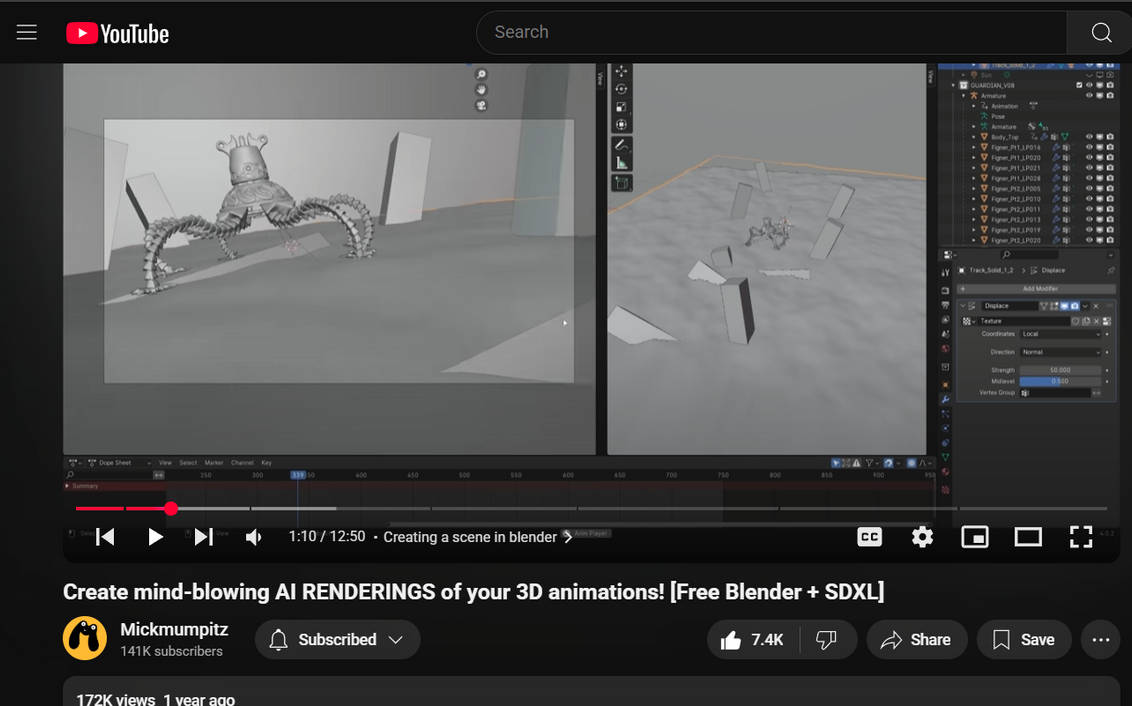The height and width of the screenshot is (706, 1132).
Task: Select the Add Cube tool in Blender's toolbar
Action: pyautogui.click(x=621, y=183)
